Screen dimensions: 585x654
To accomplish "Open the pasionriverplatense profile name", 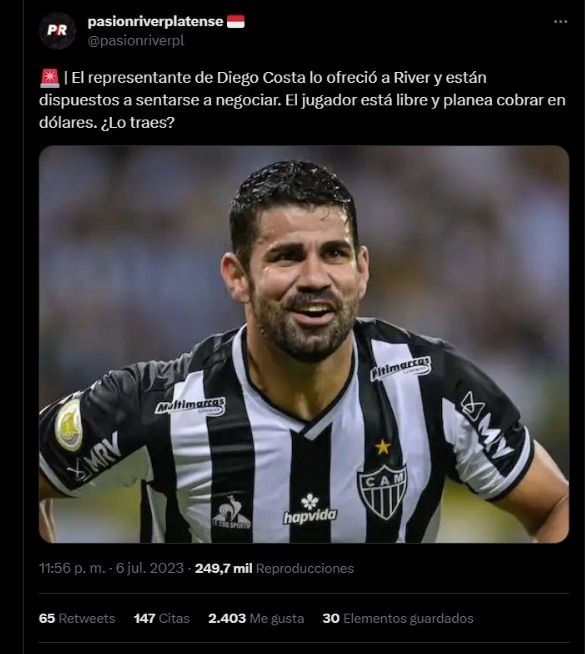I will [156, 21].
